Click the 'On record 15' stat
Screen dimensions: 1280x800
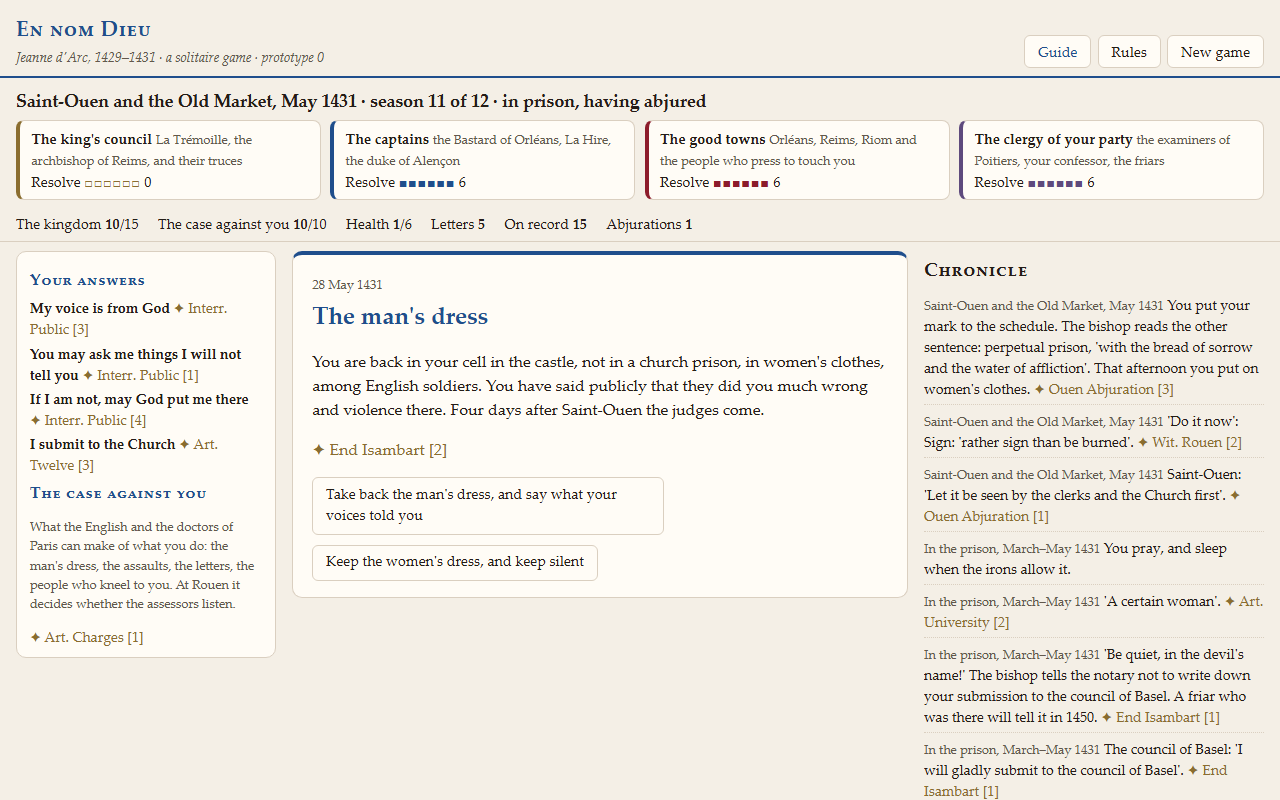click(x=545, y=224)
